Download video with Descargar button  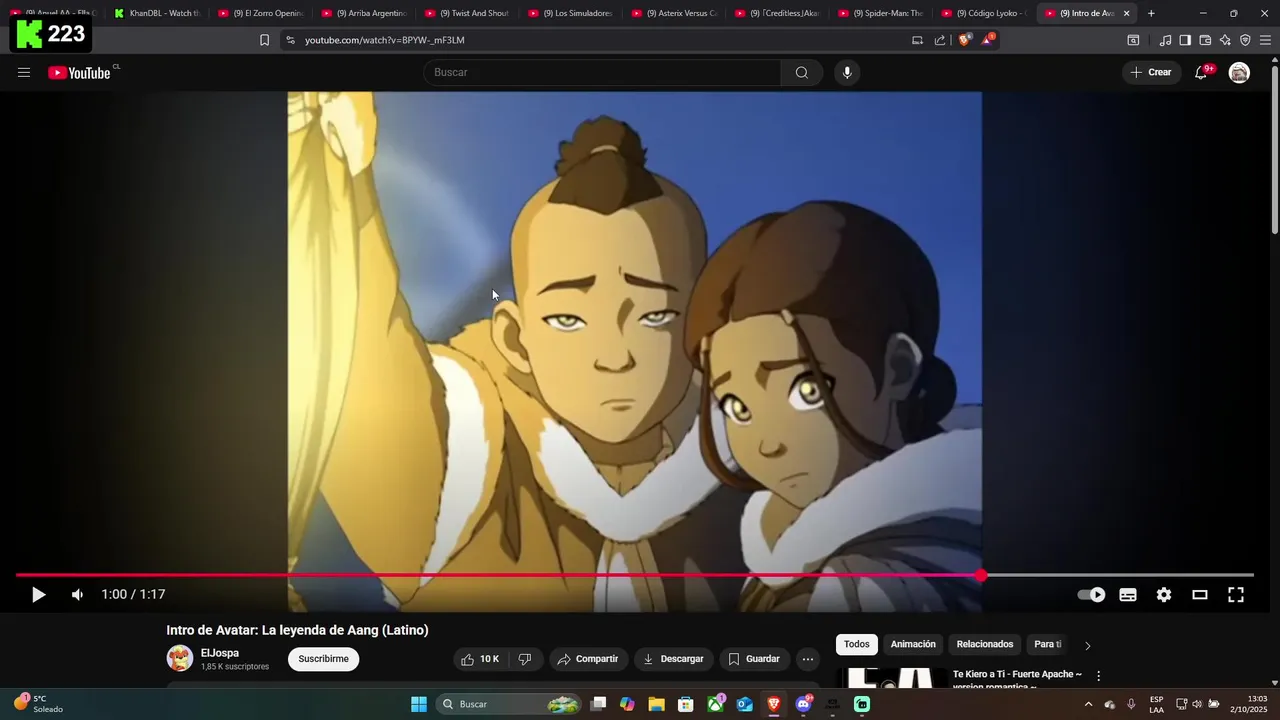point(673,659)
